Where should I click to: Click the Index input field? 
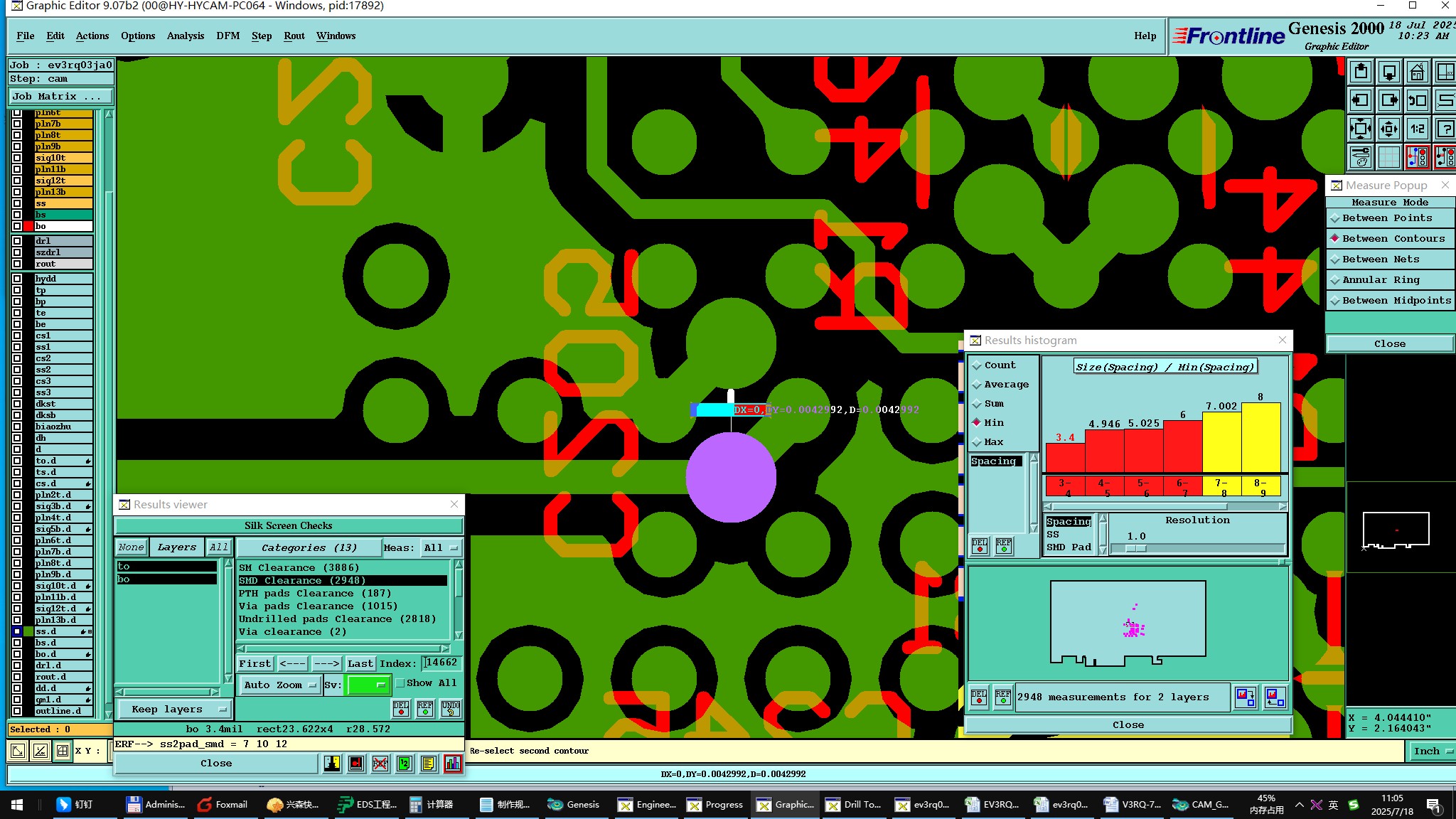point(441,663)
